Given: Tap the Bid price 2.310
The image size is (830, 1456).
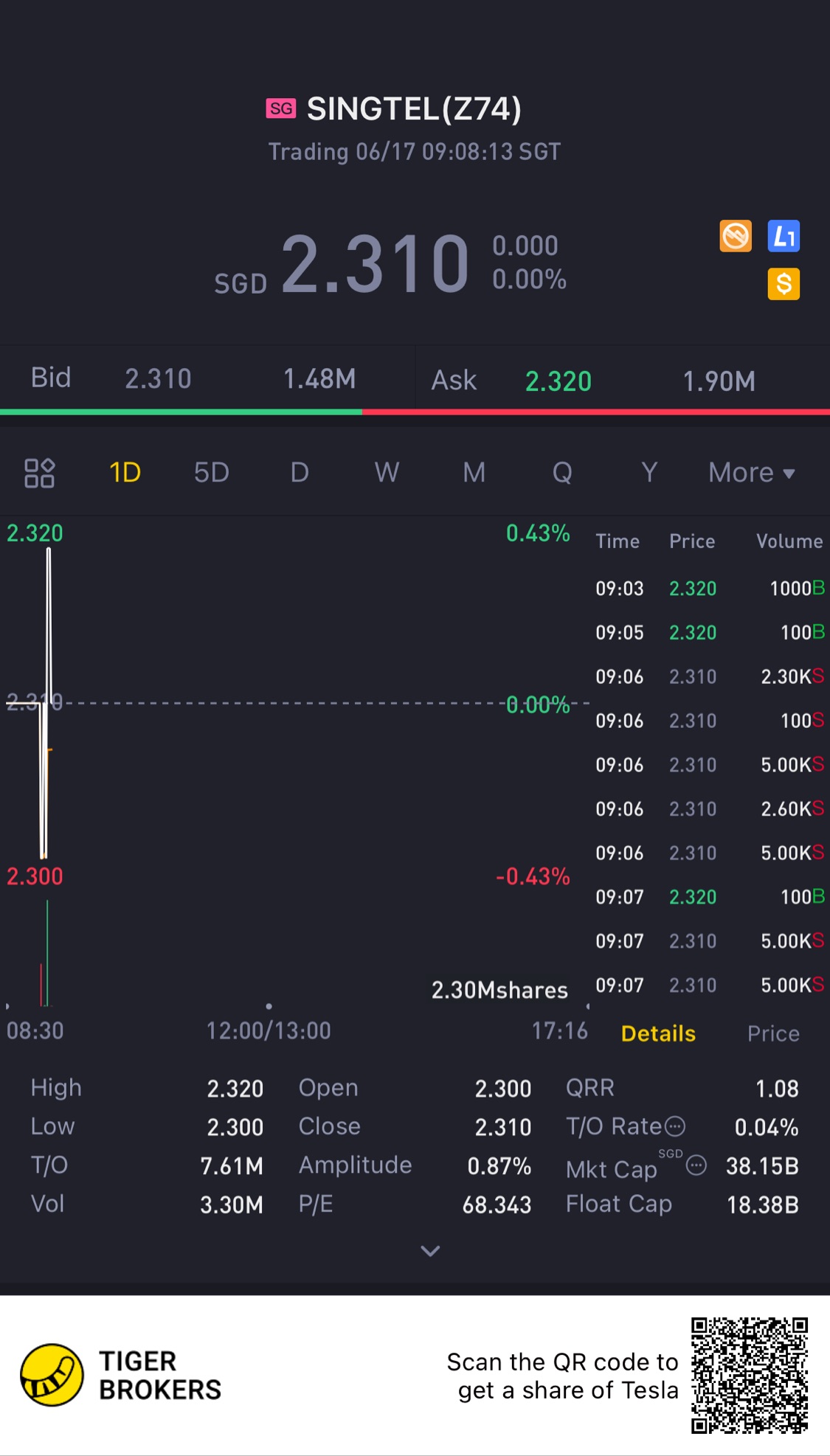Looking at the screenshot, I should [158, 379].
